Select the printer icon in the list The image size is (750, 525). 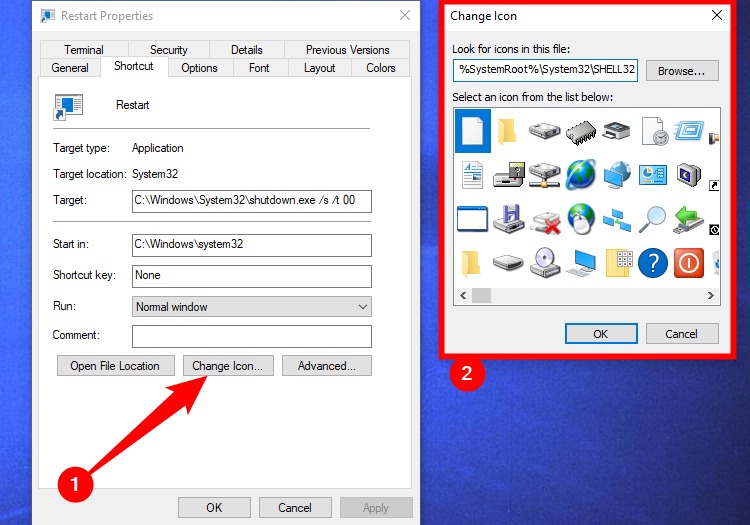pyautogui.click(x=616, y=131)
